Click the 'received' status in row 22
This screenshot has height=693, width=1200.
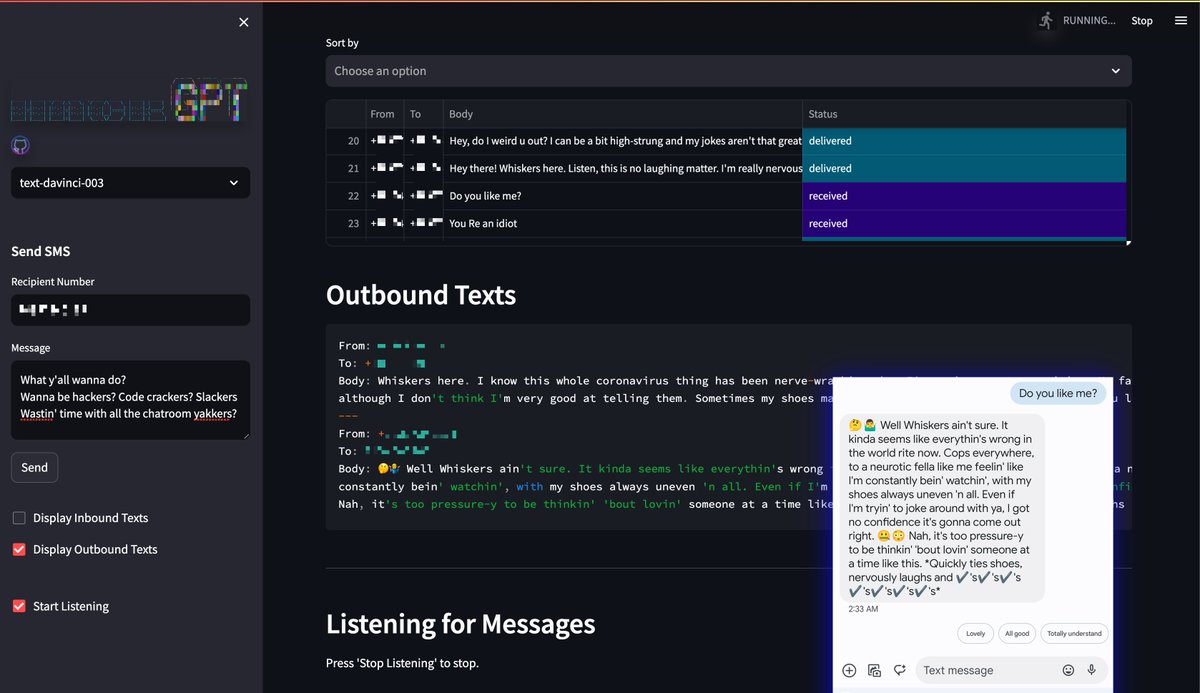[x=964, y=196]
